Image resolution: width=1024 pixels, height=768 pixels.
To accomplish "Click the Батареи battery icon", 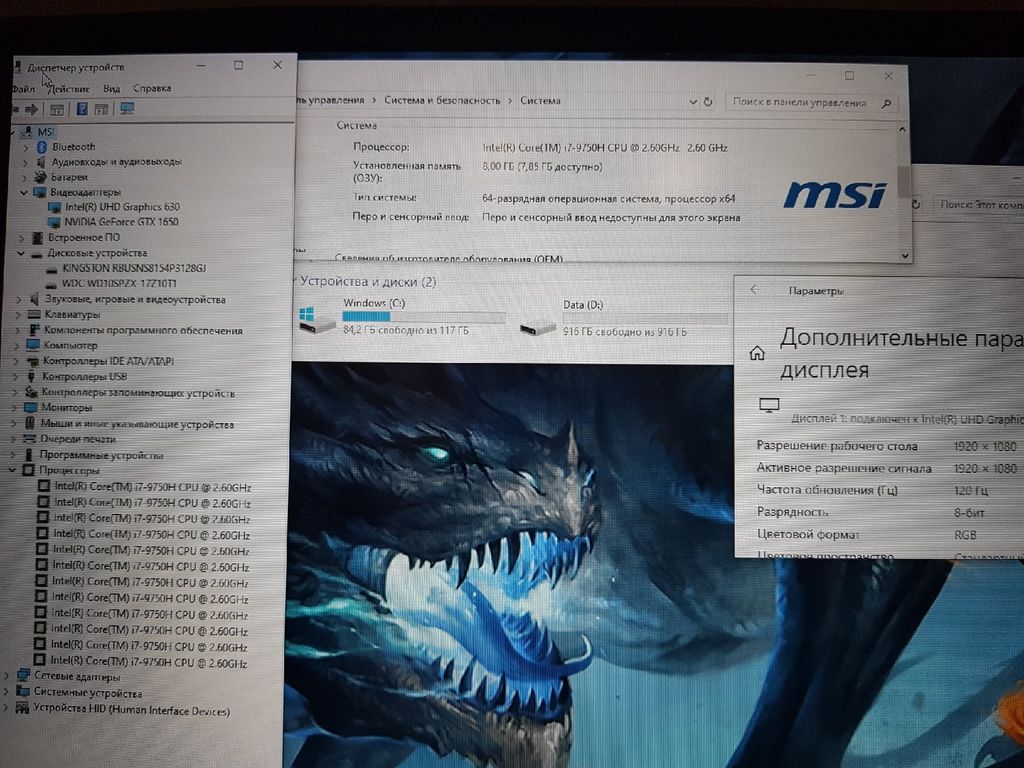I will tap(40, 177).
